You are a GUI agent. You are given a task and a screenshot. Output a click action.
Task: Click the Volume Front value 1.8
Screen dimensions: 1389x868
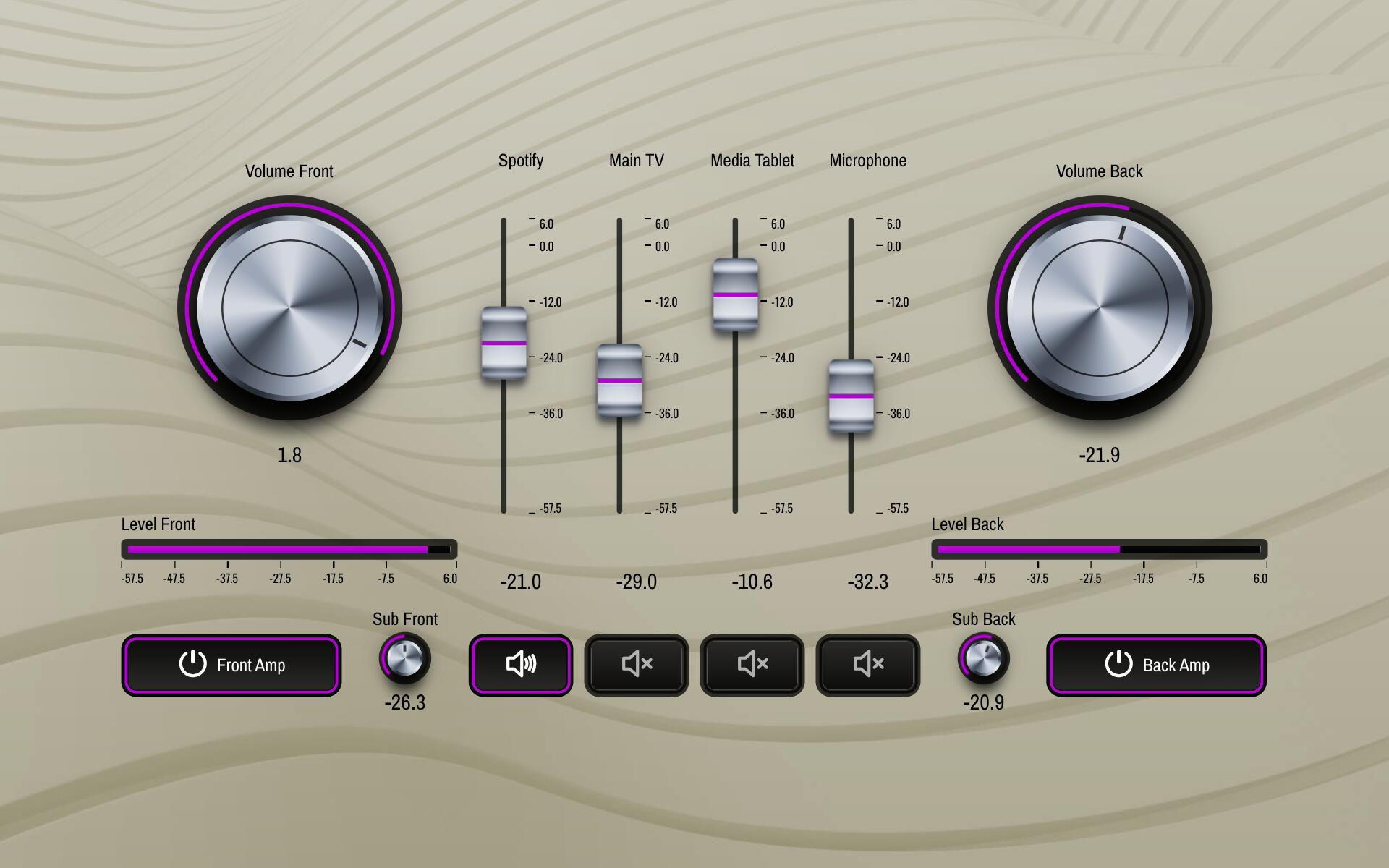click(x=289, y=455)
